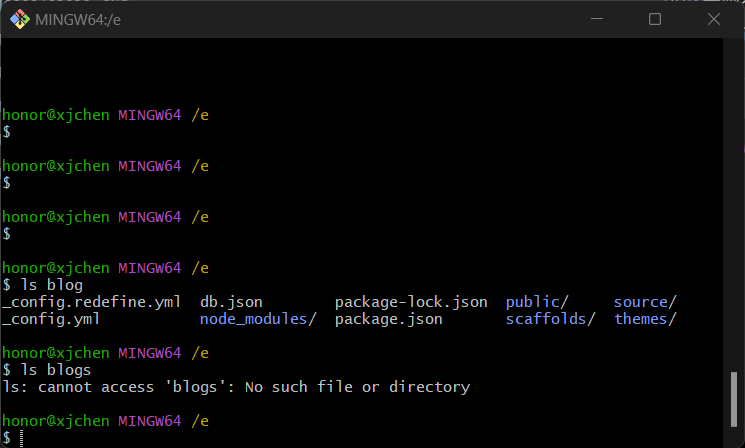745x448 pixels.
Task: Click the node_modules/ directory name
Action: click(258, 319)
